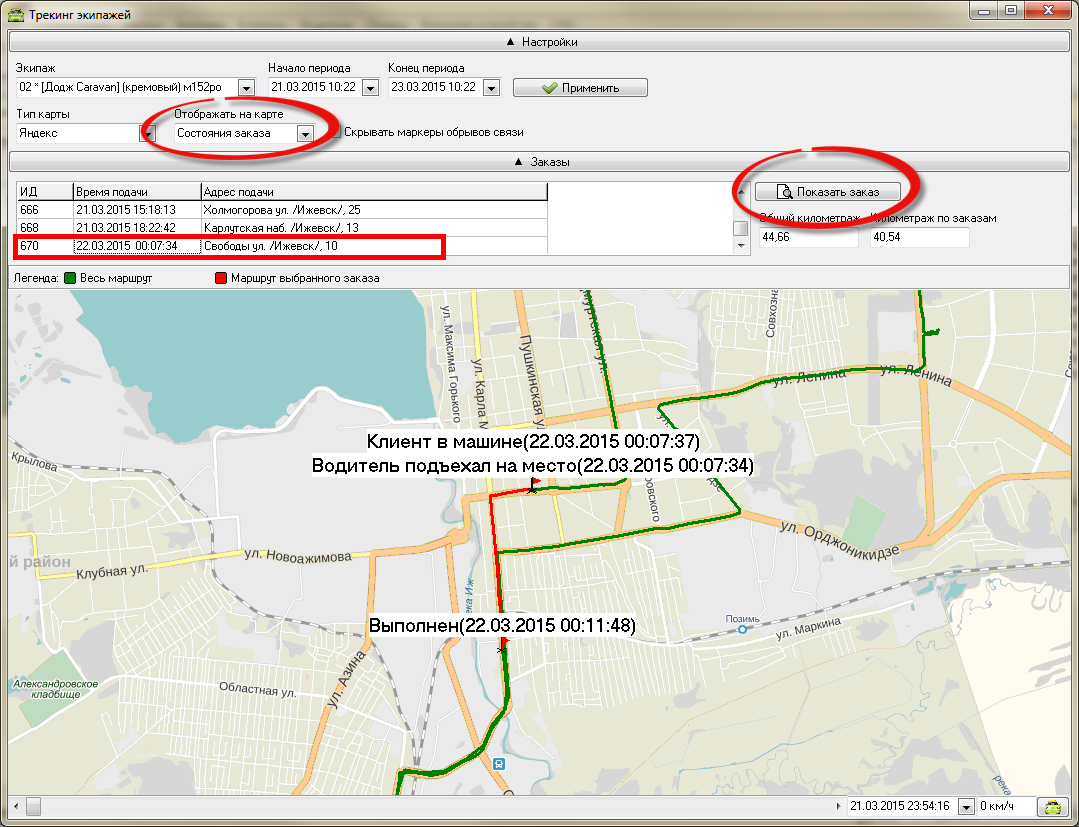This screenshot has width=1079, height=827.
Task: Click the Позимь railway station icon
Action: 742,630
